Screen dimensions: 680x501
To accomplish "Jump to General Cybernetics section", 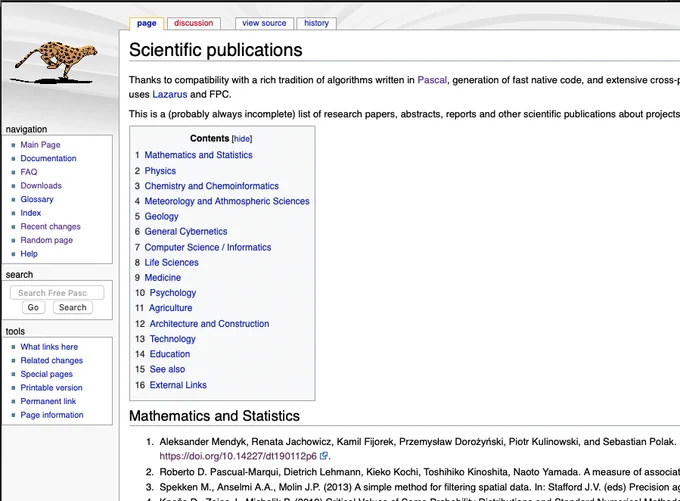I will [186, 232].
